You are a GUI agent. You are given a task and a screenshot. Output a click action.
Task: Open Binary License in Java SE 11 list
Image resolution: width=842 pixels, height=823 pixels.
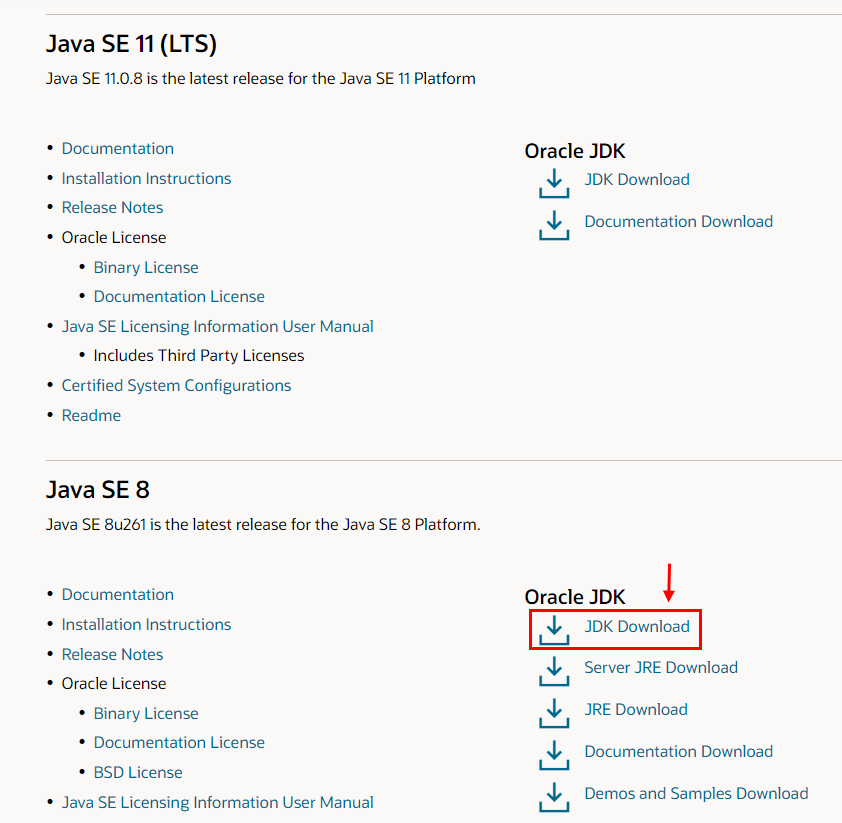[x=146, y=267]
